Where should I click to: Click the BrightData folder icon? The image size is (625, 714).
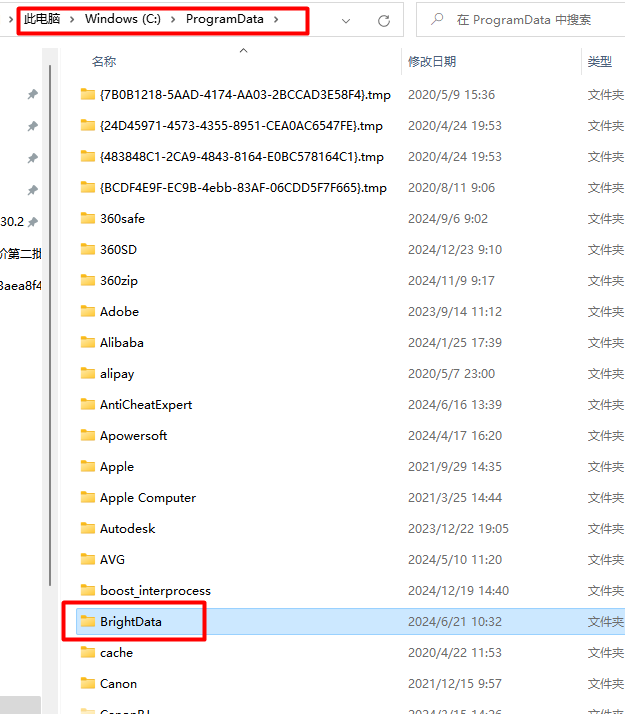pos(88,621)
